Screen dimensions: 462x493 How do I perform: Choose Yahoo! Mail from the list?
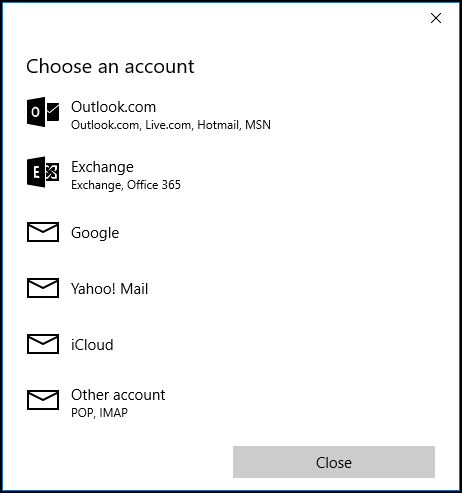[x=231, y=288]
